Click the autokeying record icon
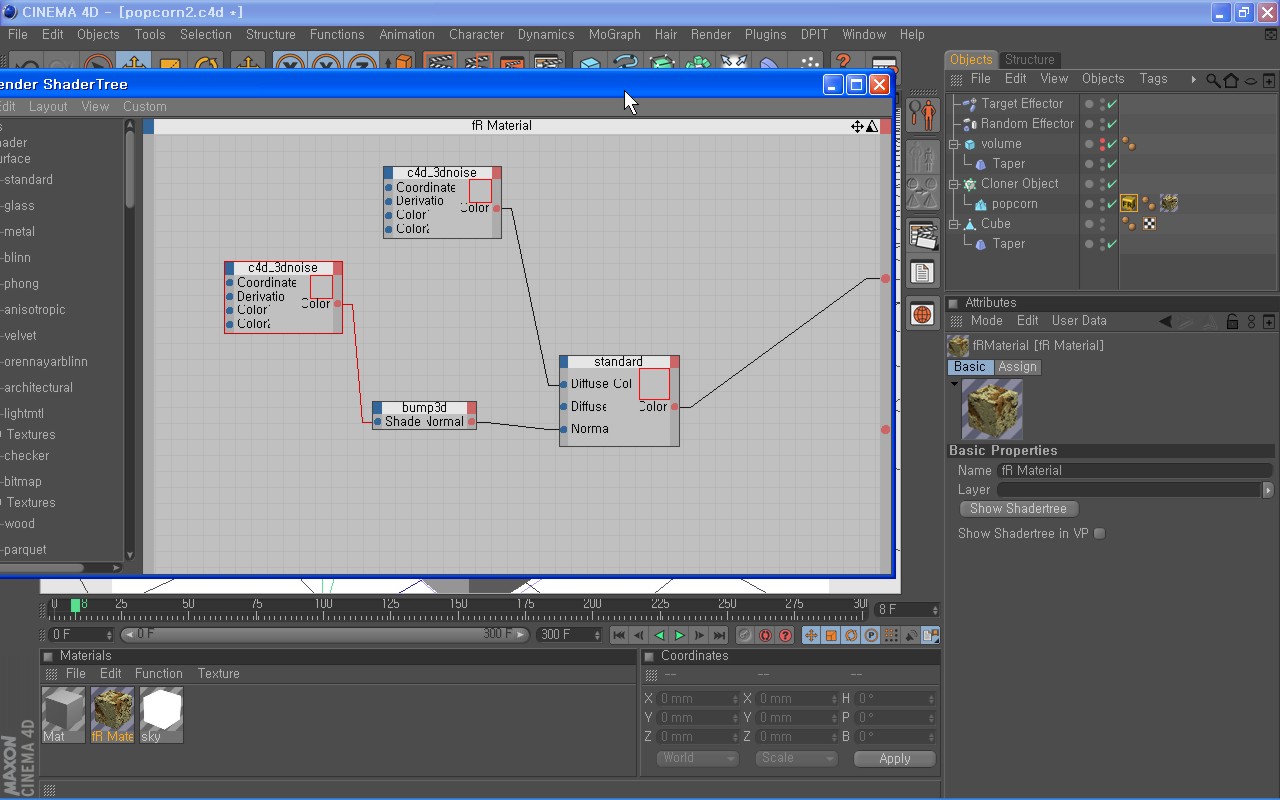 765,635
